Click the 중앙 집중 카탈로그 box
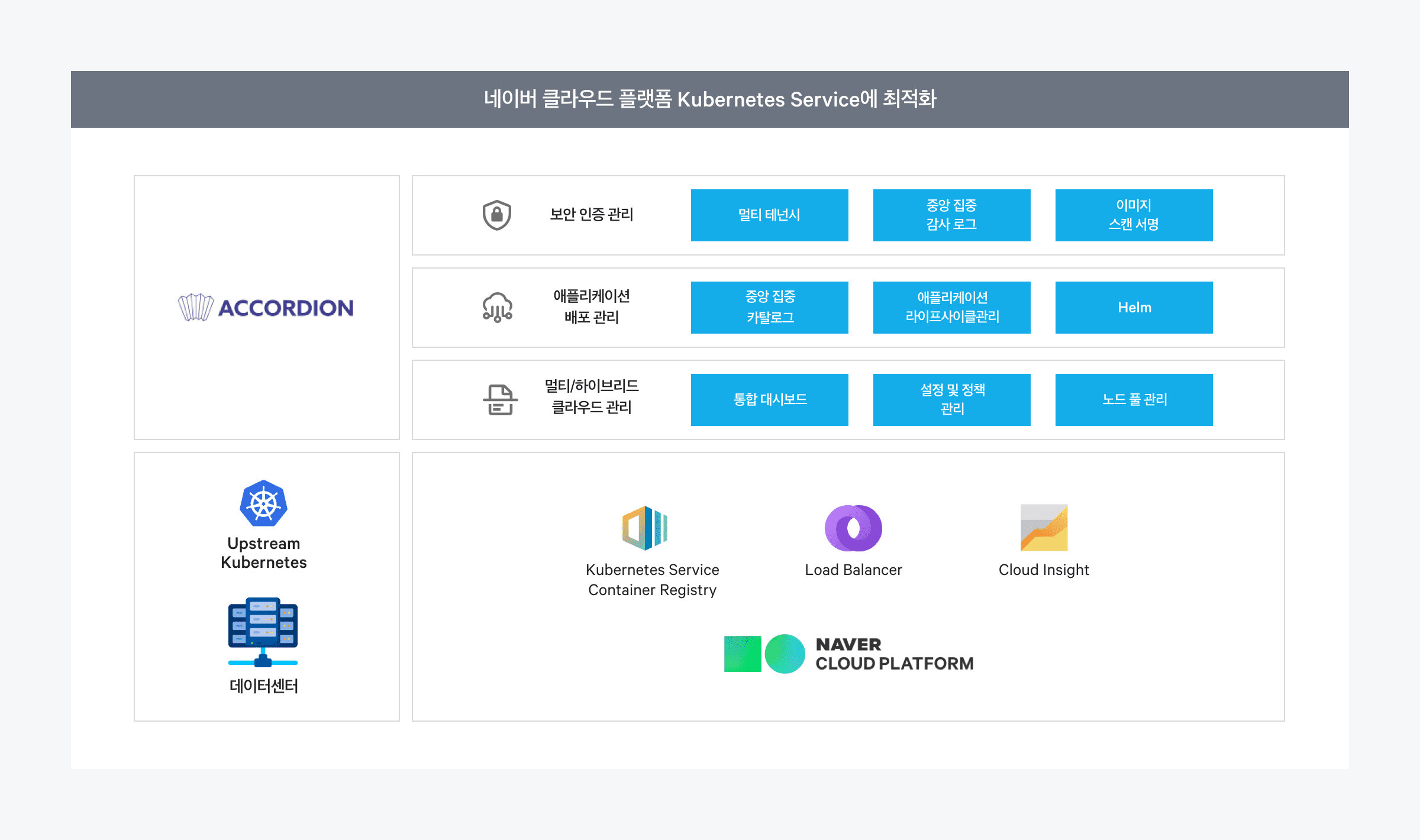 (769, 308)
